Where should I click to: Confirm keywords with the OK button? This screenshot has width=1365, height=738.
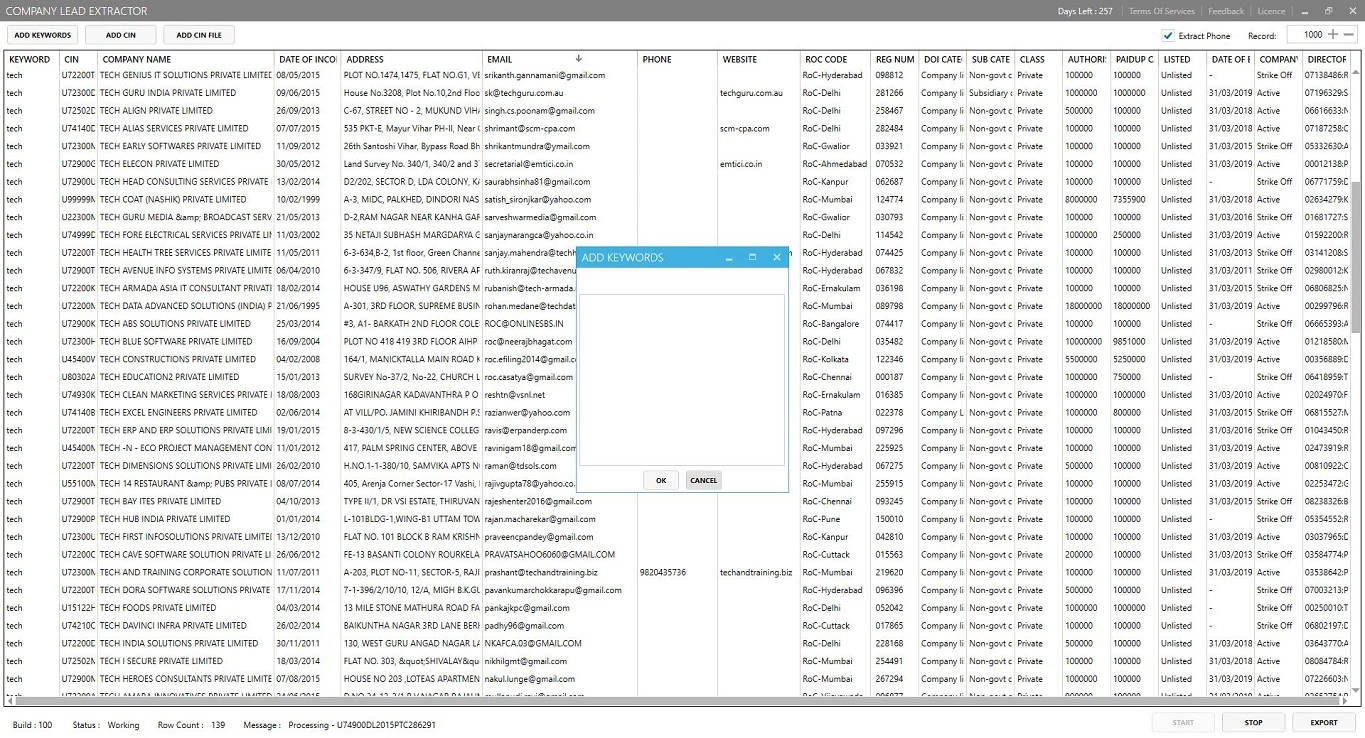pos(661,480)
